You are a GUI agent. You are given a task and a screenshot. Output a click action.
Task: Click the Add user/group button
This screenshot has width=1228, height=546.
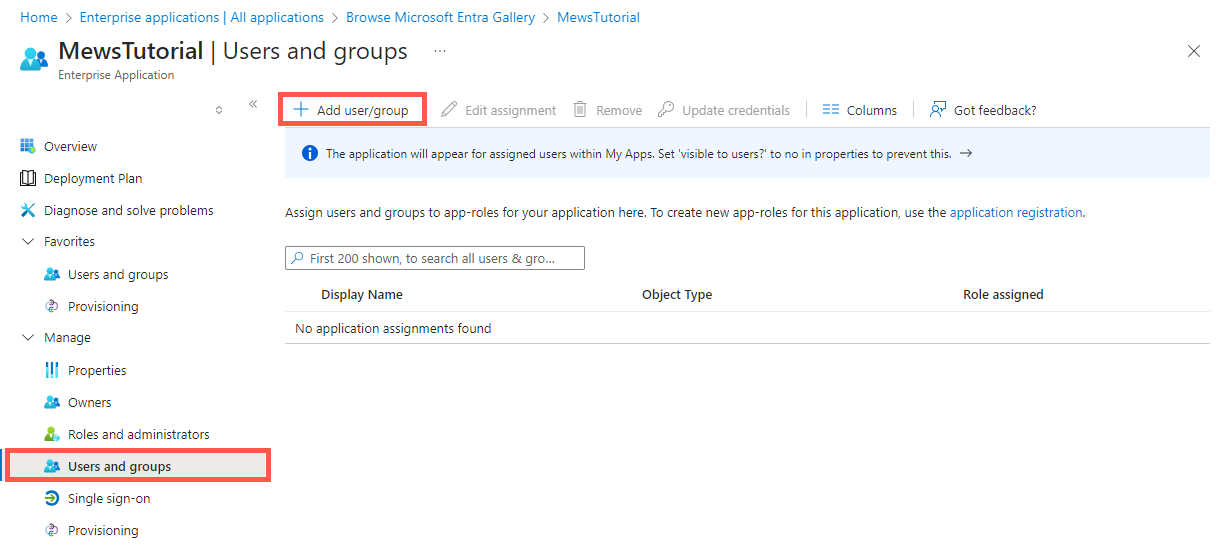(352, 110)
